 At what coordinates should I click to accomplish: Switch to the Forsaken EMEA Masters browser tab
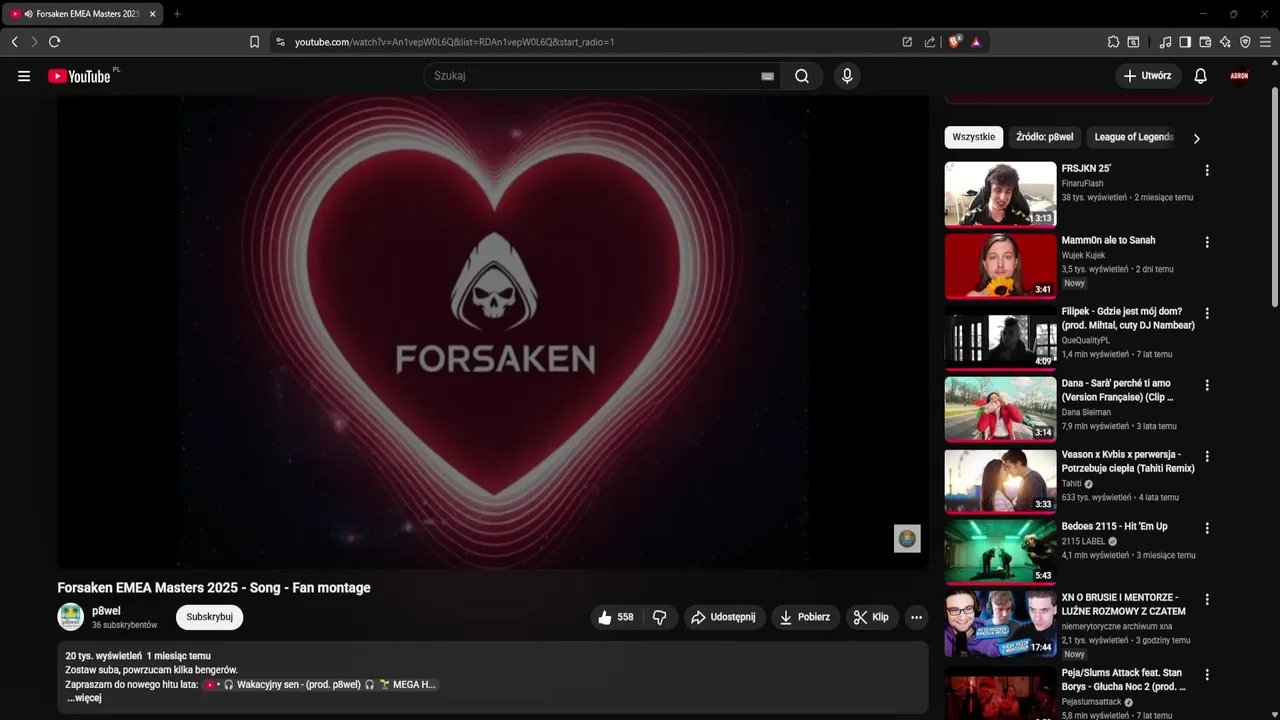click(82, 14)
